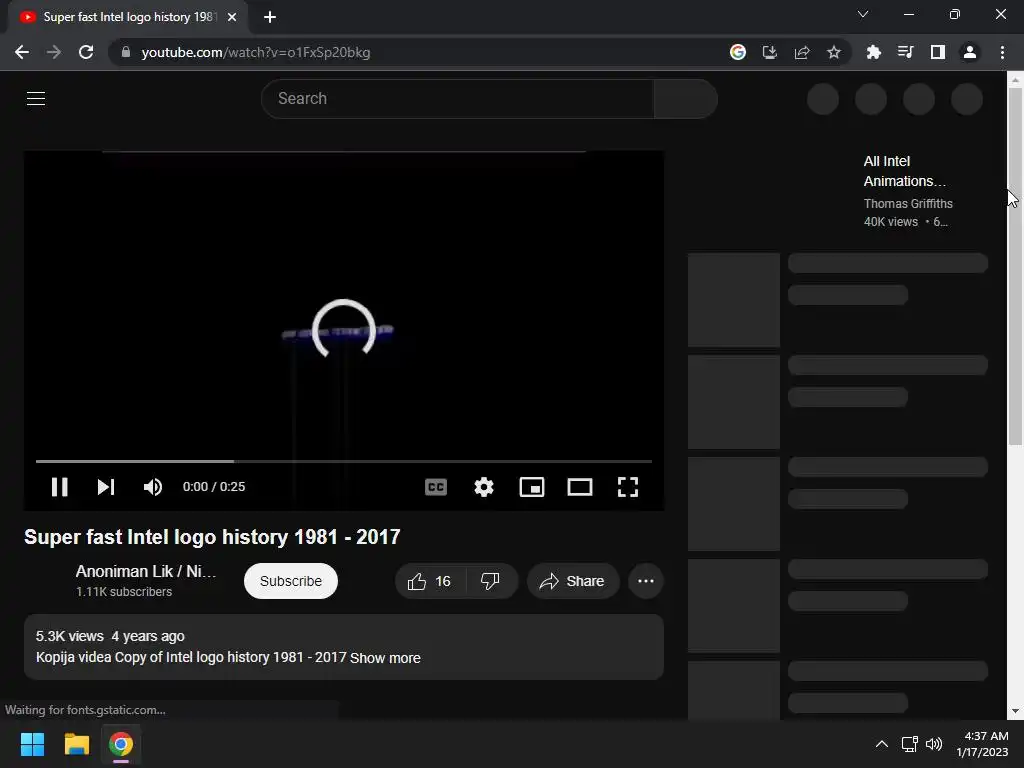The height and width of the screenshot is (768, 1024).
Task: Click the video progress bar
Action: pyautogui.click(x=344, y=461)
